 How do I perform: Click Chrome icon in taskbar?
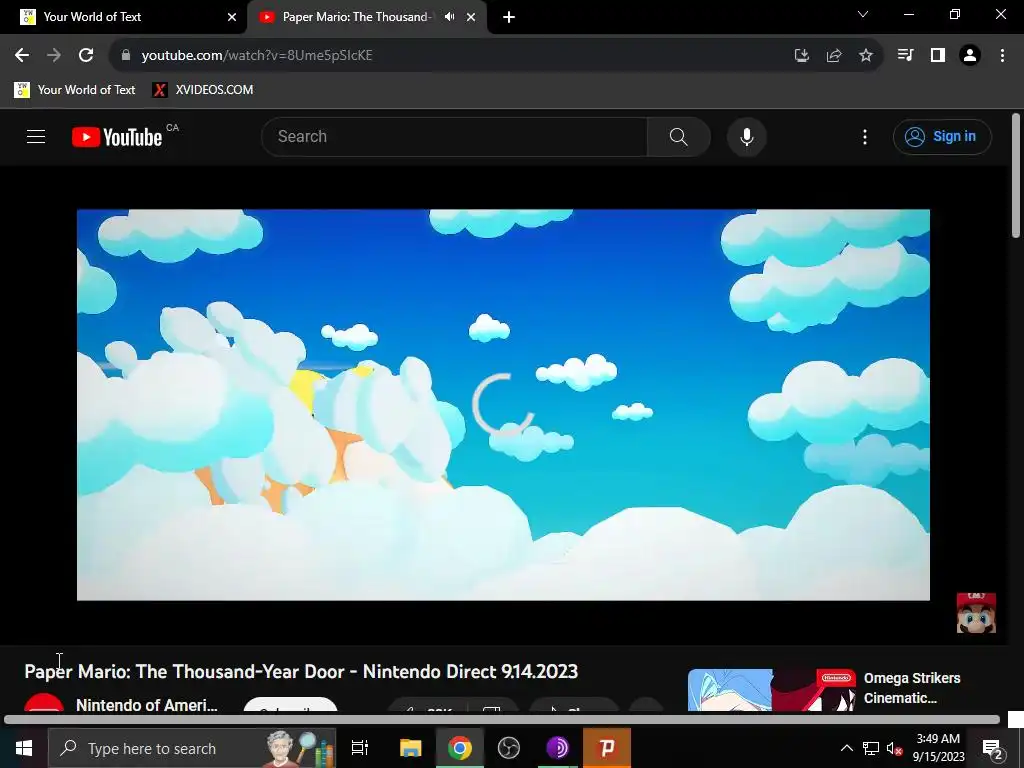pos(460,748)
